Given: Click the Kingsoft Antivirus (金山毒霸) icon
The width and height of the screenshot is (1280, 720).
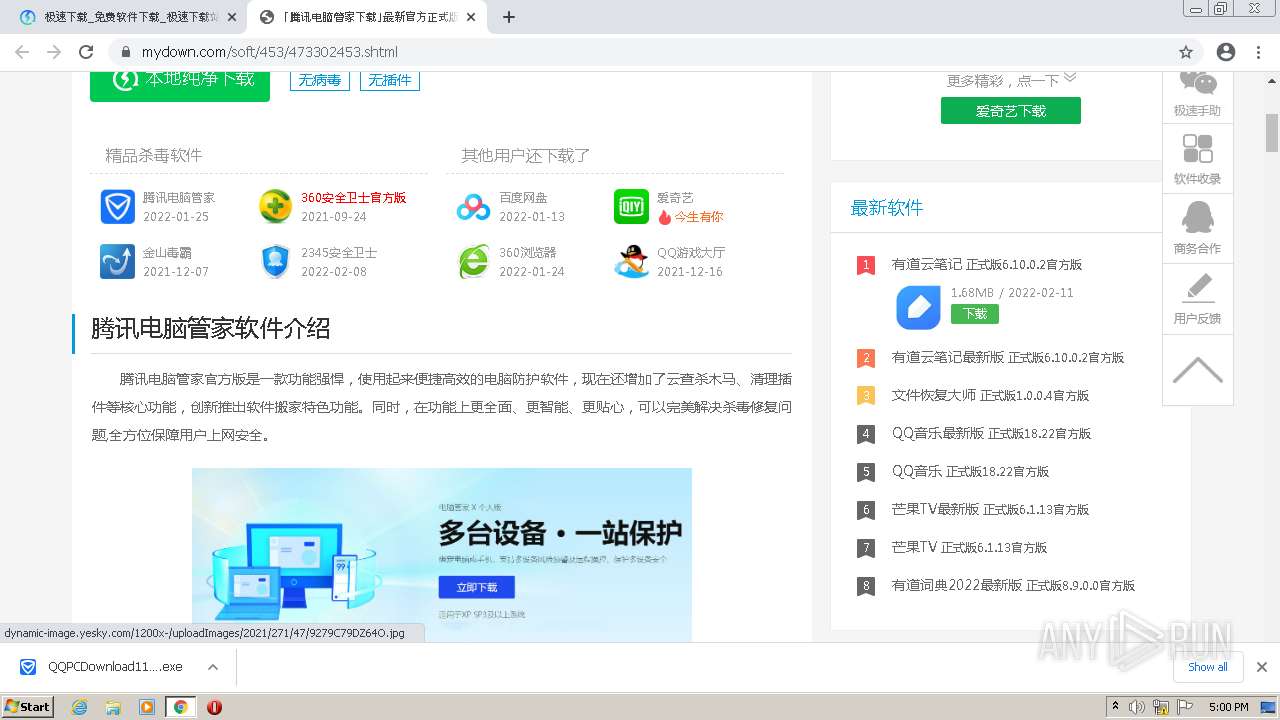Looking at the screenshot, I should [x=118, y=262].
